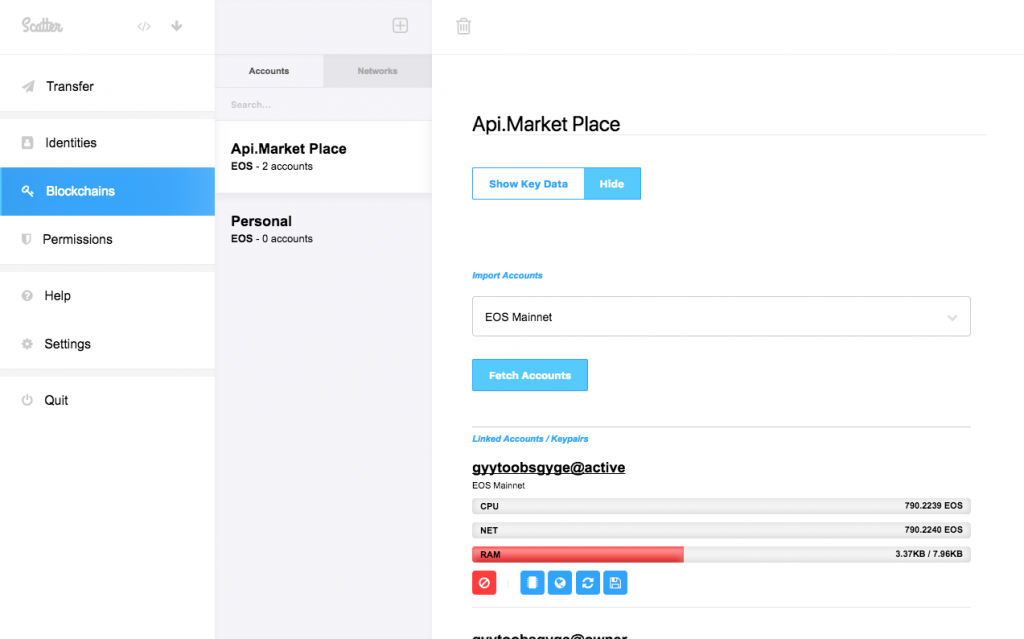
Task: Click the blue chip resources icon
Action: pos(533,583)
